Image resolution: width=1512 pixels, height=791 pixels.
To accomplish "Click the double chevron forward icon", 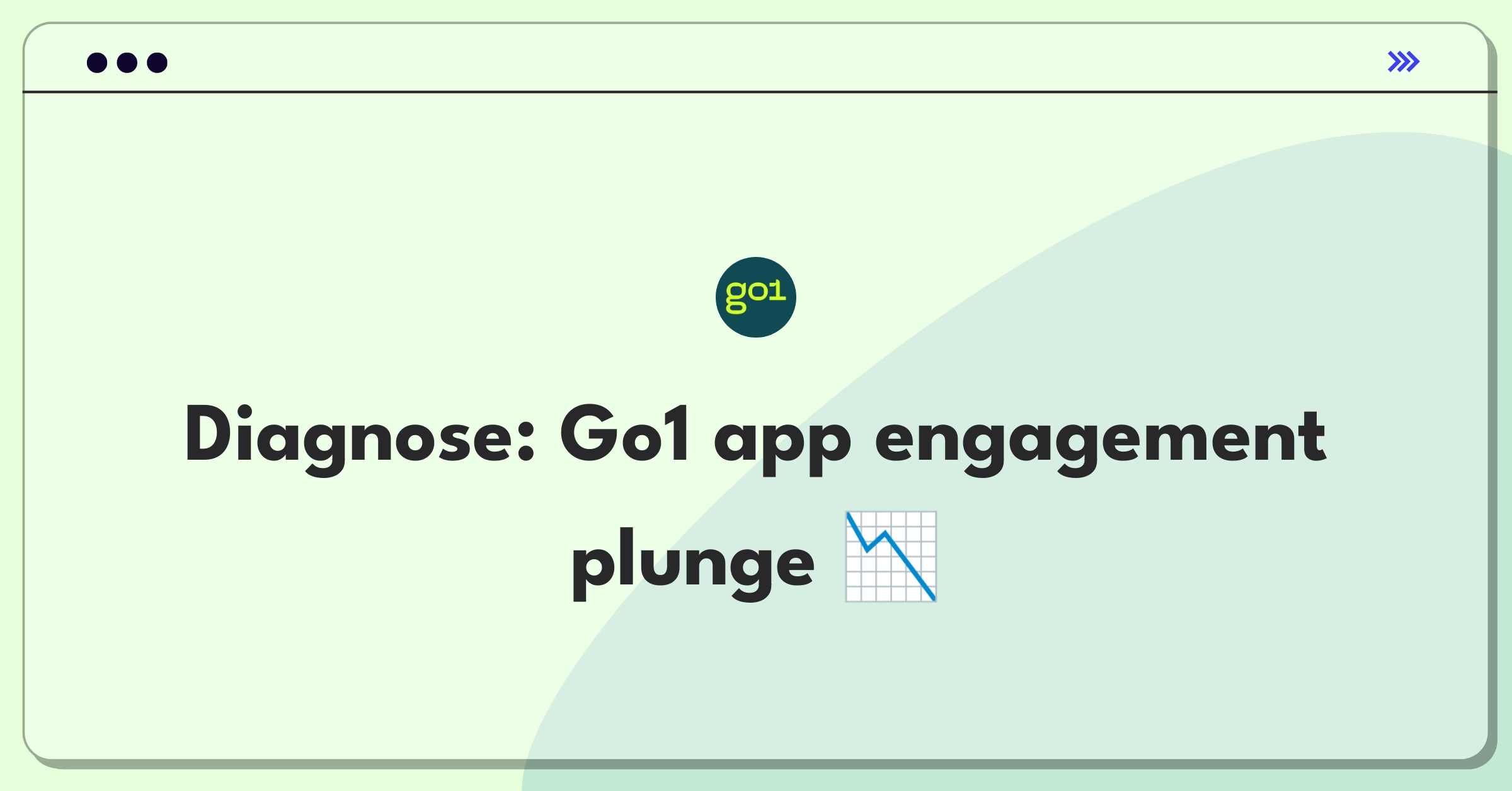I will (x=1403, y=62).
